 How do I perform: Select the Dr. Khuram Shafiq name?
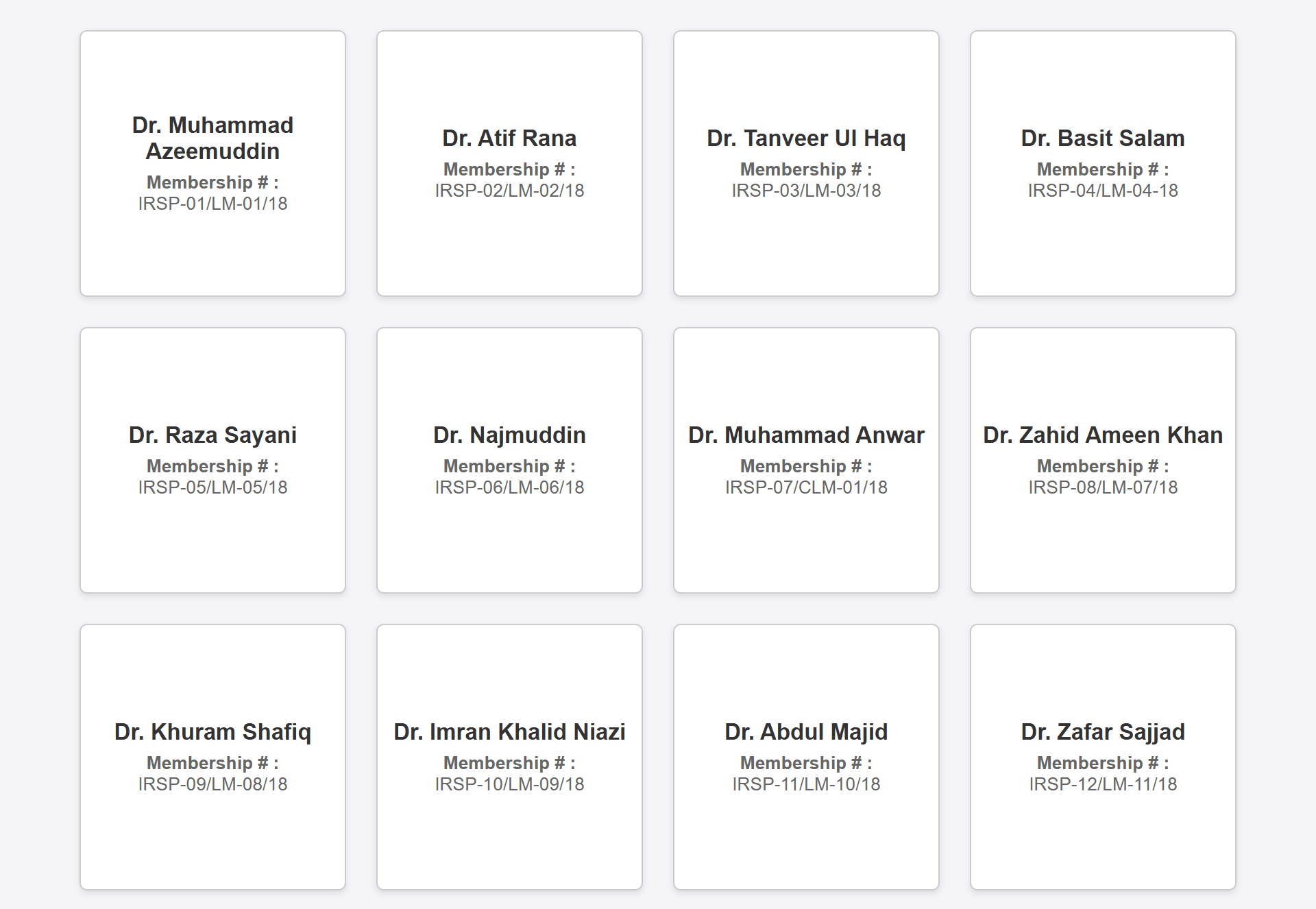(212, 731)
